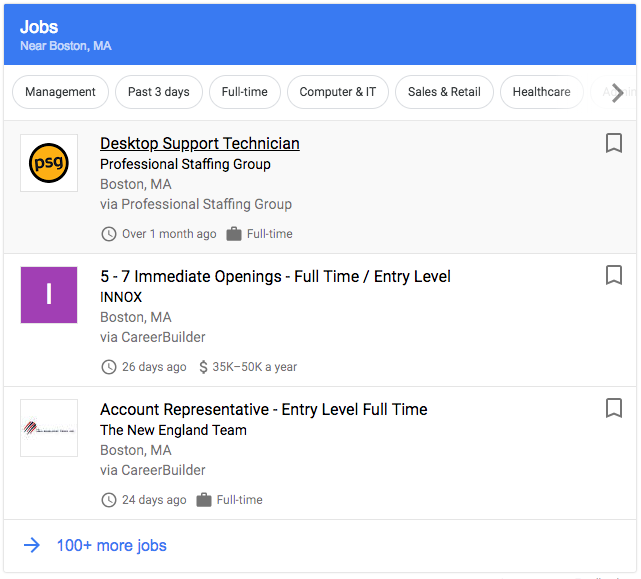The image size is (641, 579).
Task: Click the blue arrow icon for more jobs
Action: tap(32, 545)
